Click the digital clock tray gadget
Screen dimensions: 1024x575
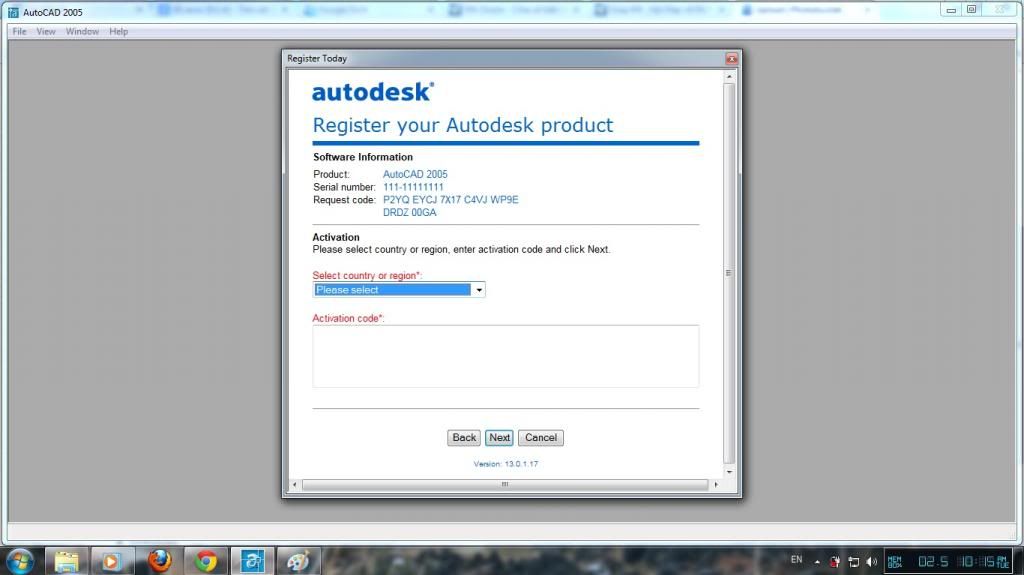[949, 562]
